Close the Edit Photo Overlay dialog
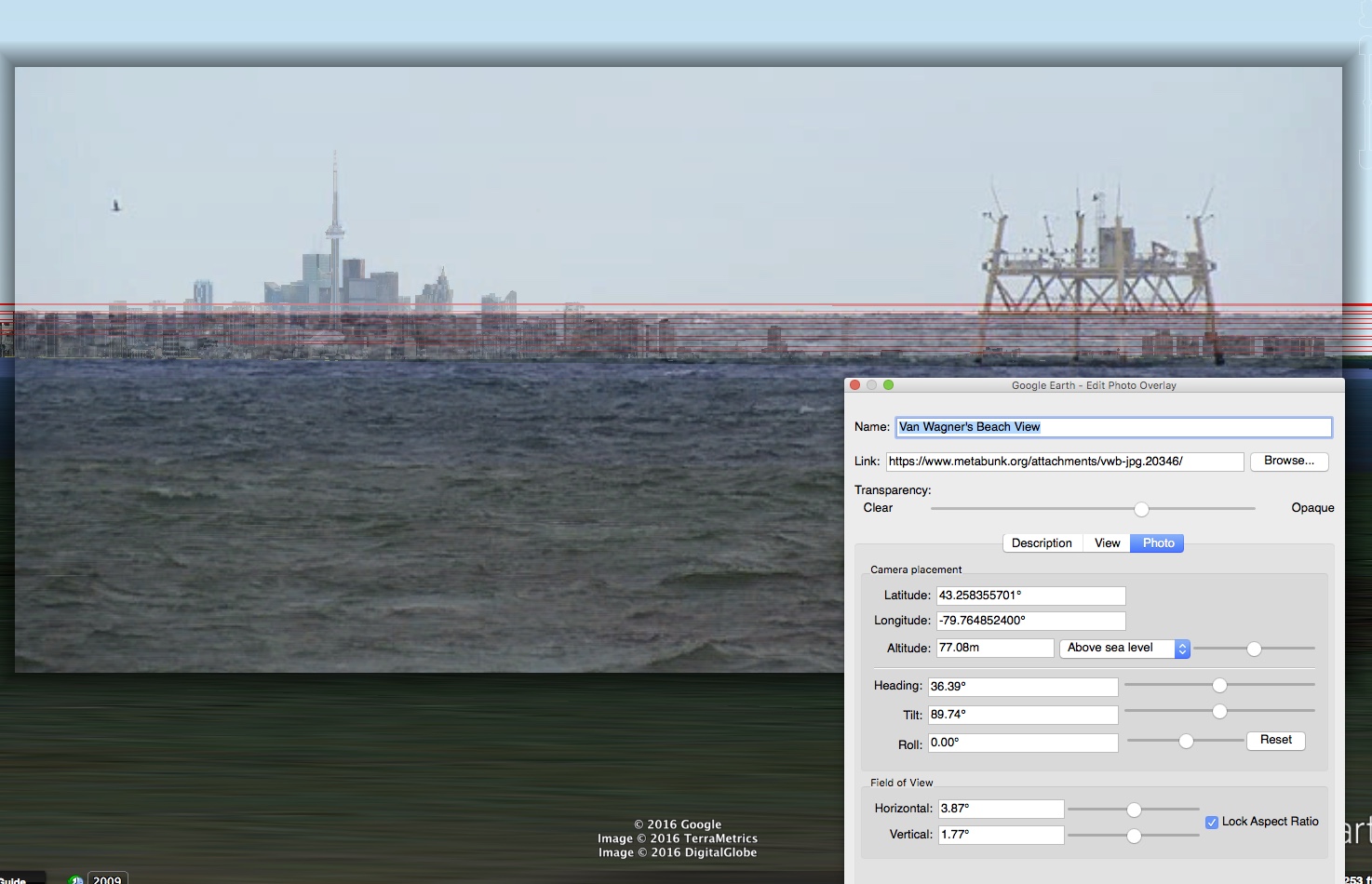 click(854, 385)
